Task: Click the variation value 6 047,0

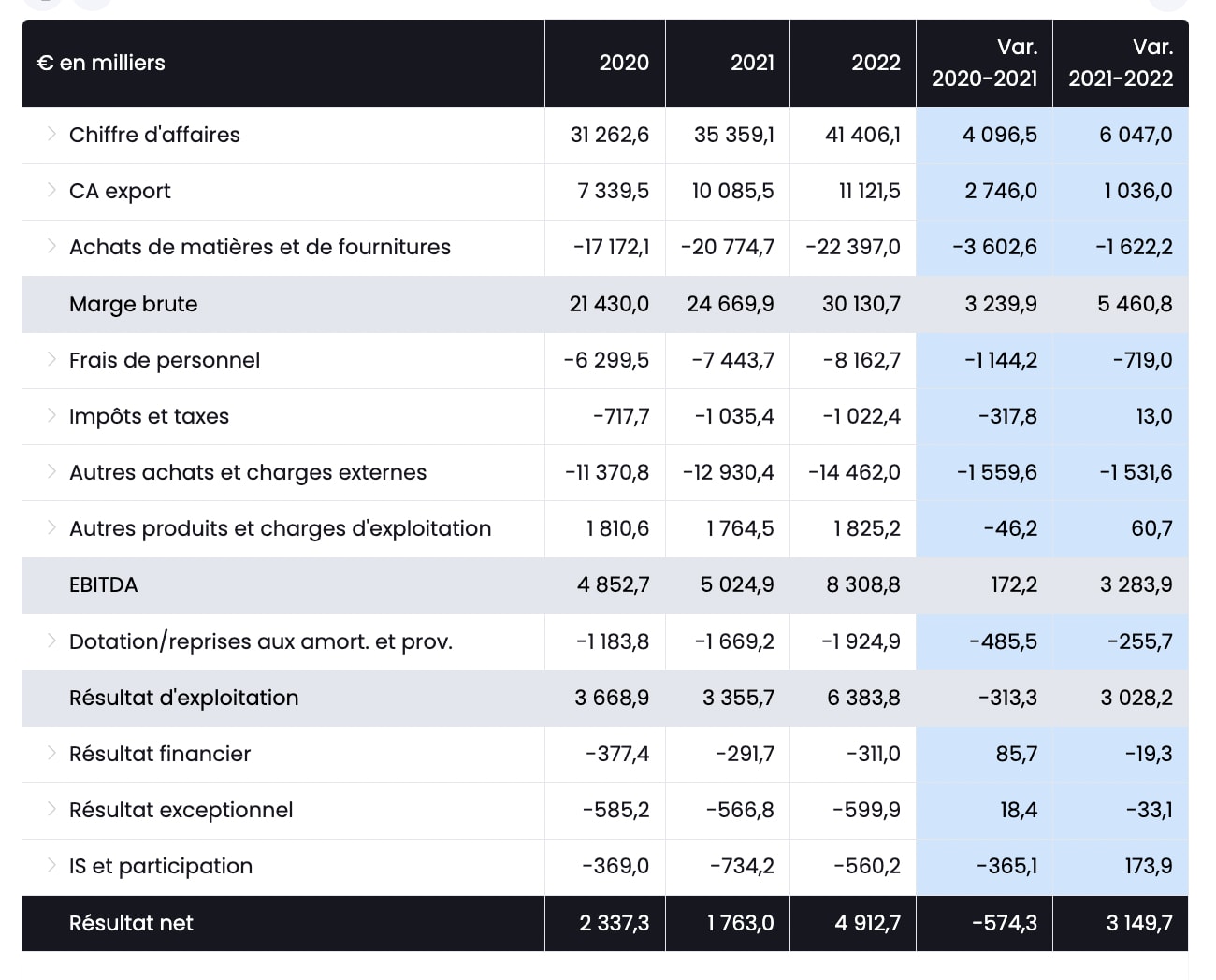Action: coord(1136,135)
